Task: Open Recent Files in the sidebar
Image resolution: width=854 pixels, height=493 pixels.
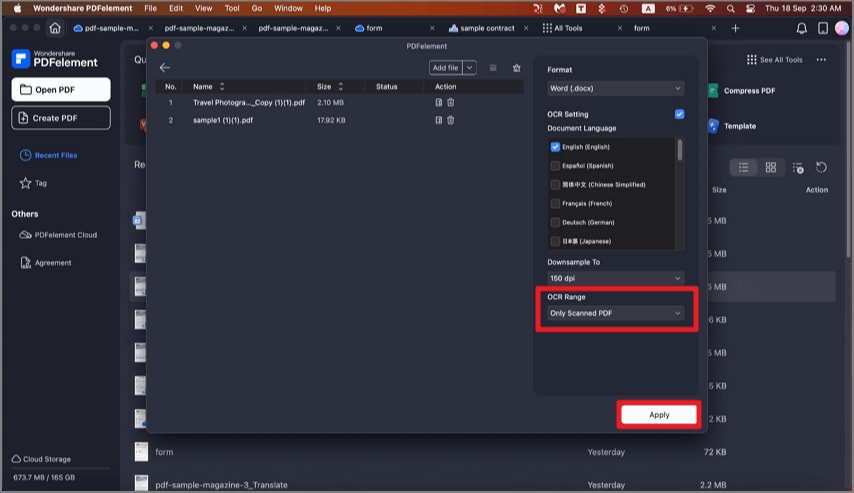Action: (48, 155)
